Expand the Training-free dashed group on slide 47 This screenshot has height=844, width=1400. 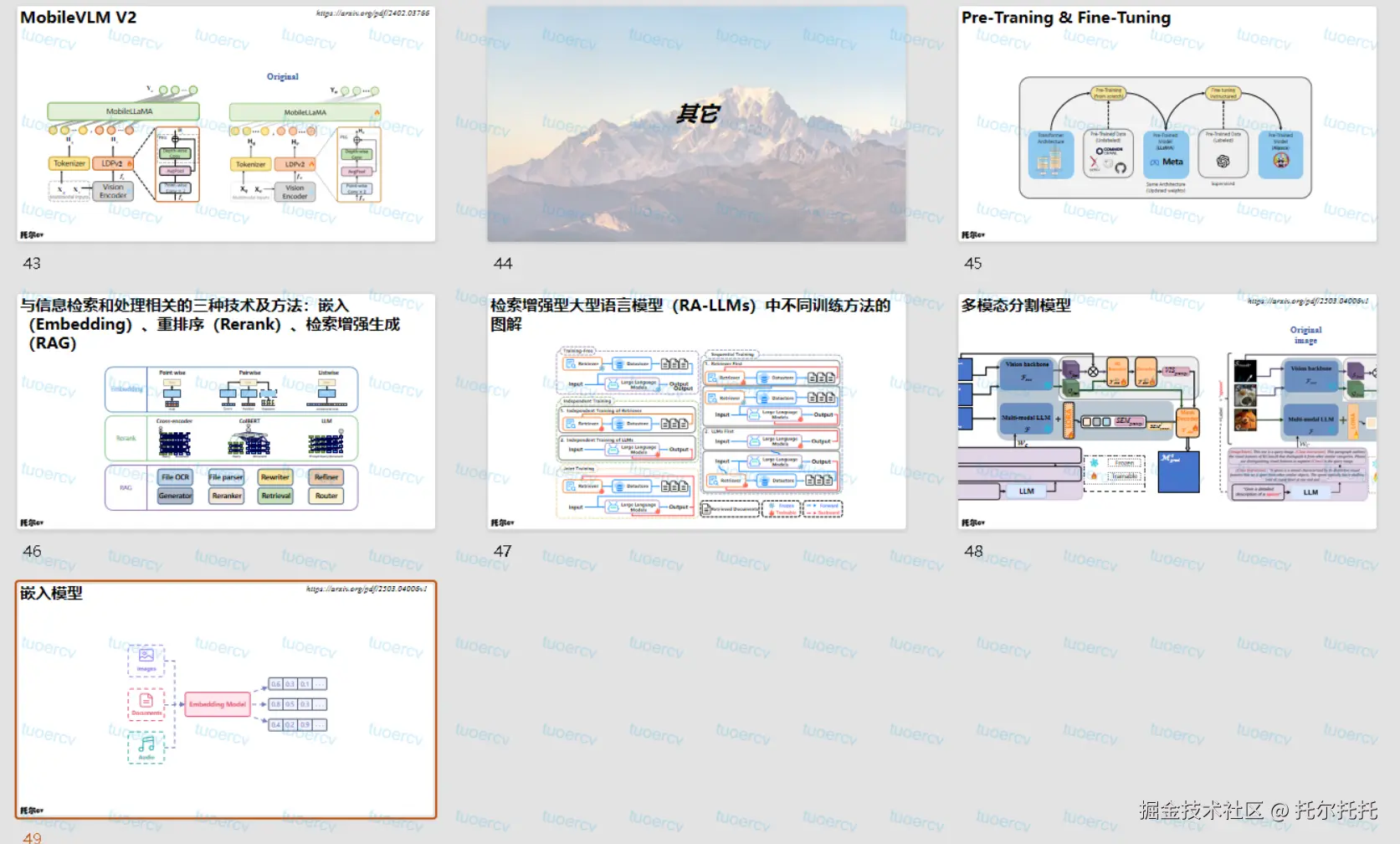pos(578,351)
